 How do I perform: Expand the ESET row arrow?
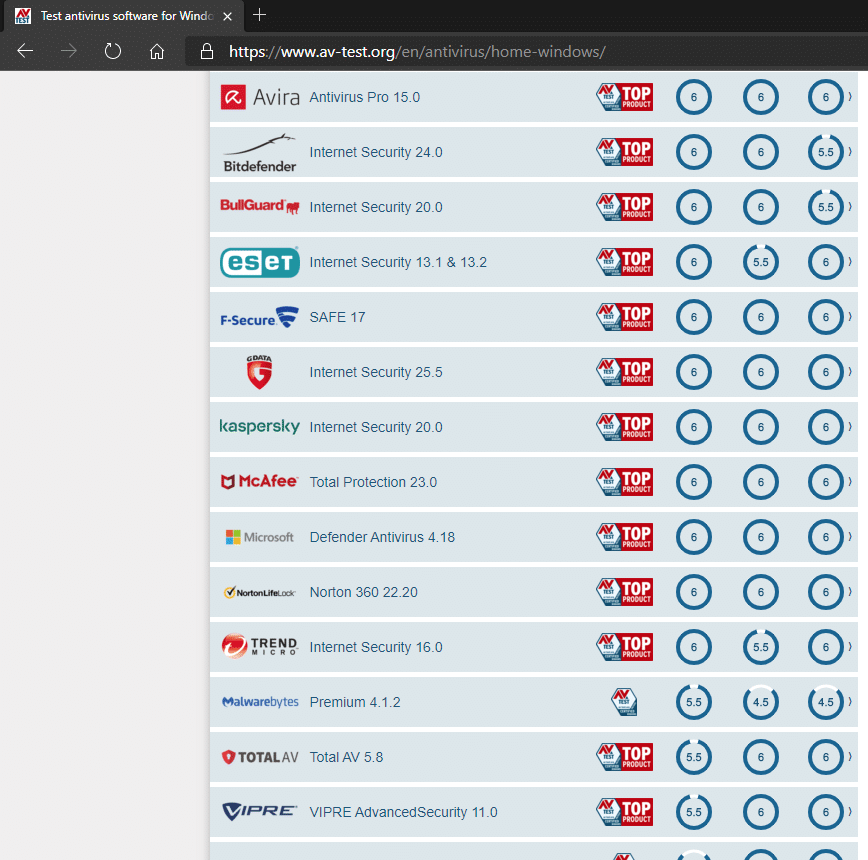point(850,262)
